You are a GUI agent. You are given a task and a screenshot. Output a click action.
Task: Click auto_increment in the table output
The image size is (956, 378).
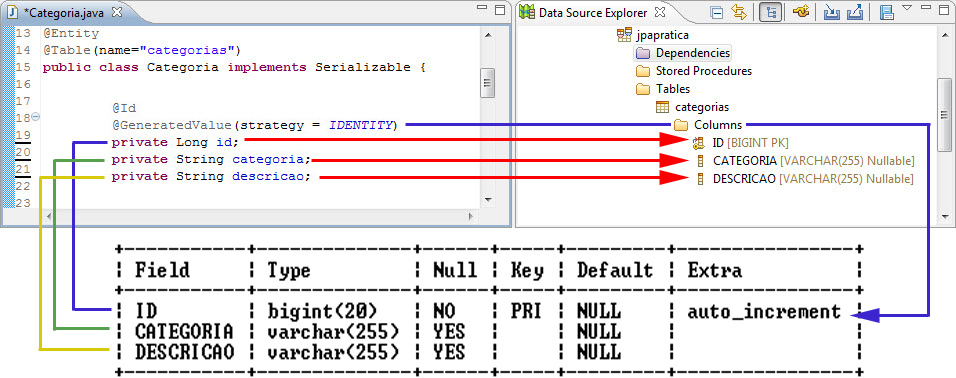click(764, 312)
